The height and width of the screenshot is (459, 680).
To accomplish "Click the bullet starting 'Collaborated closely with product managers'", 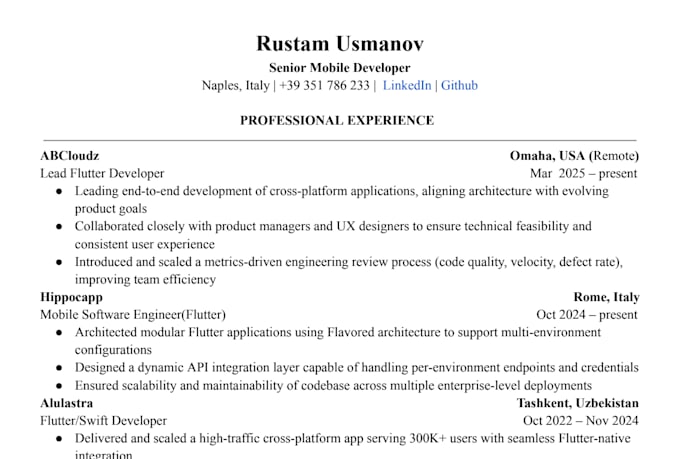I will [333, 235].
